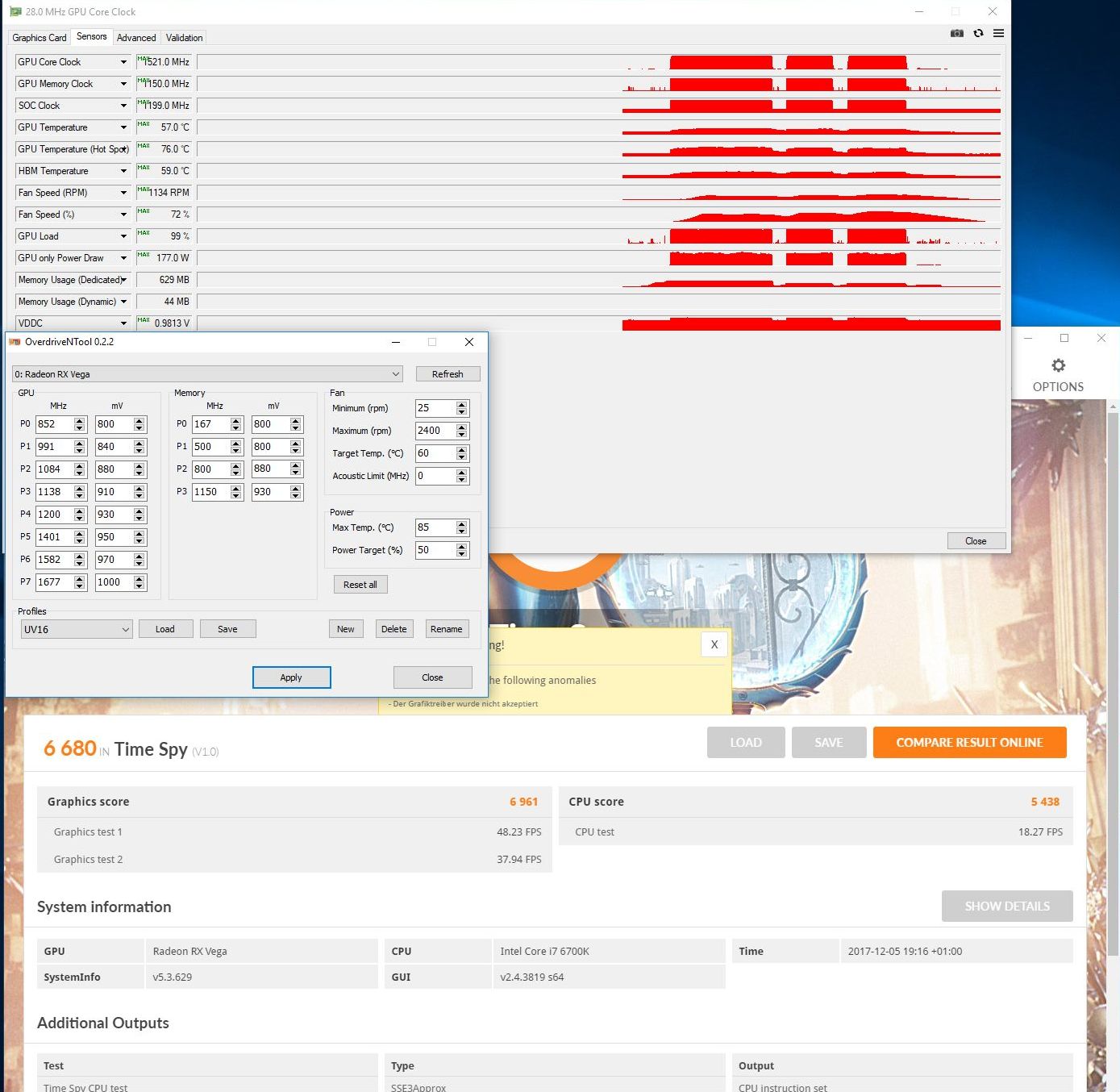Image resolution: width=1120 pixels, height=1092 pixels.
Task: Delete the selected profile
Action: (x=394, y=629)
